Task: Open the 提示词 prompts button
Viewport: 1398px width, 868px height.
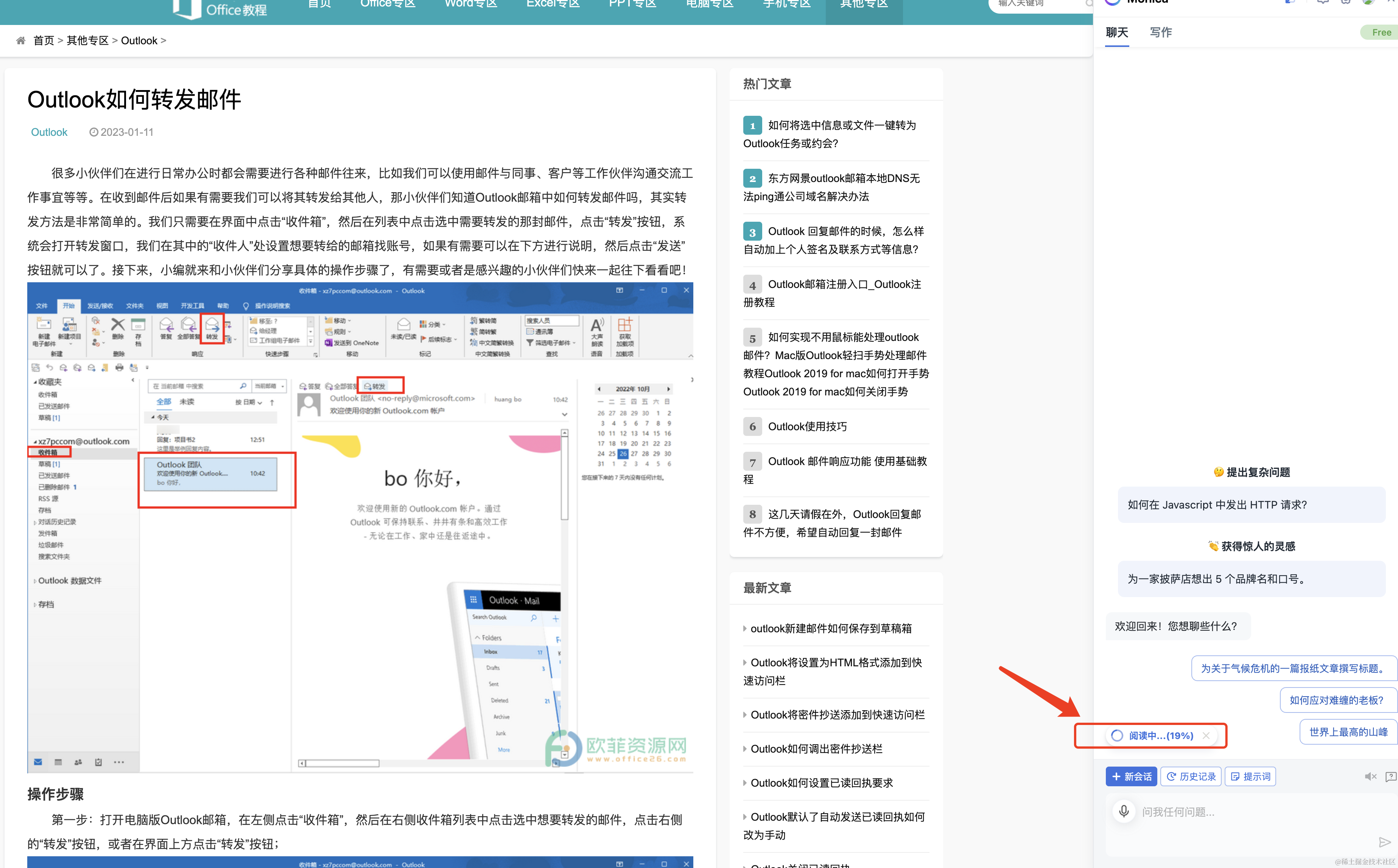Action: coord(1250,777)
